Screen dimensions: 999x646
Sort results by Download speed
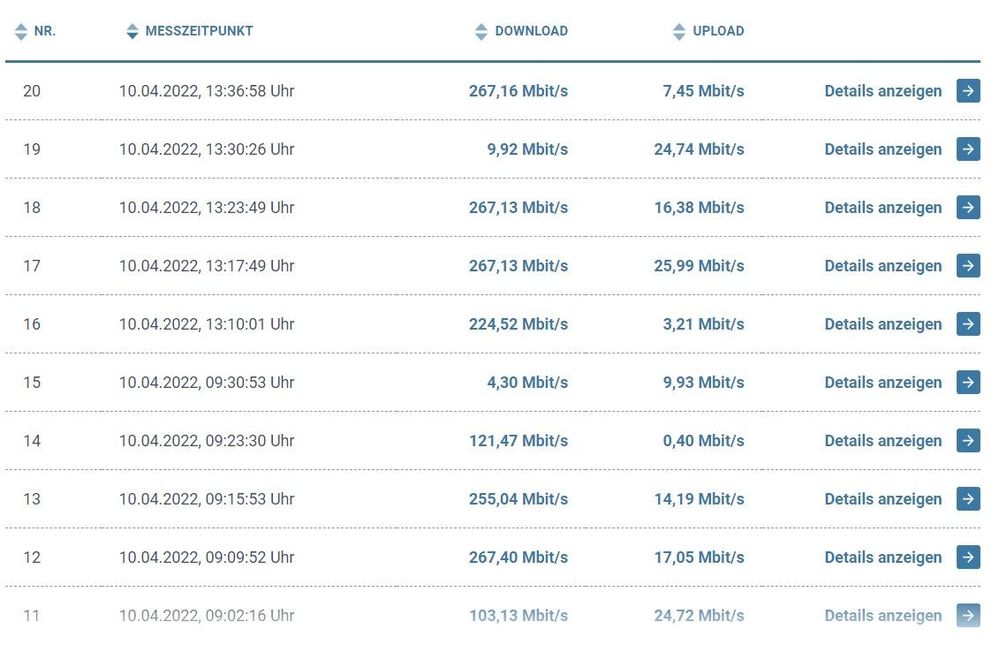pos(483,30)
